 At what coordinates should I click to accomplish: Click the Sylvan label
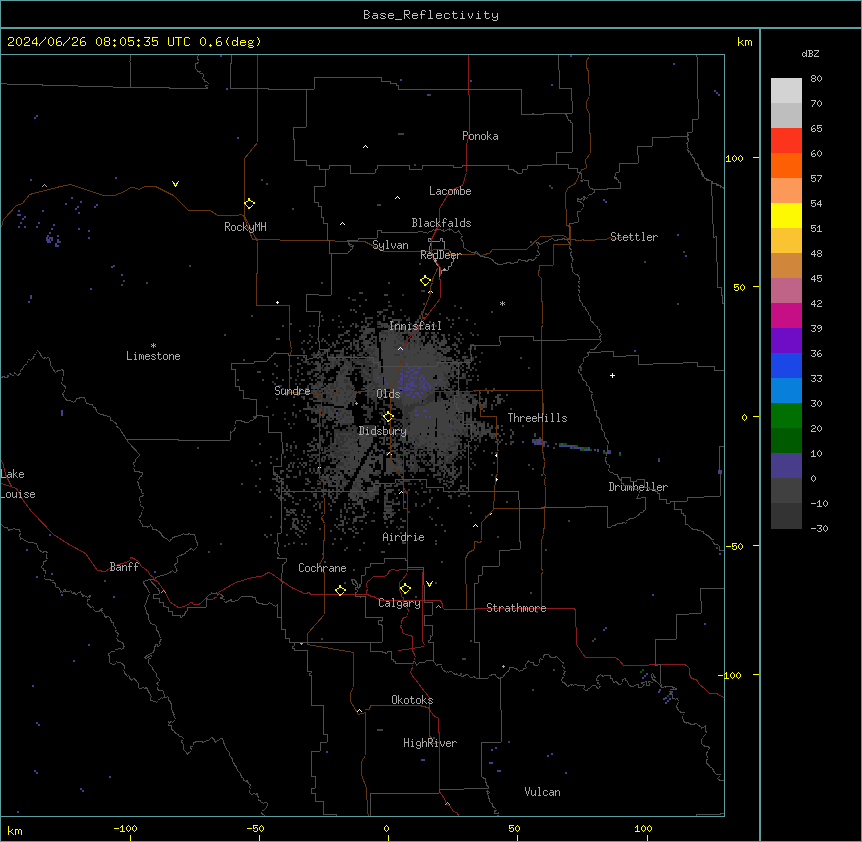(390, 245)
